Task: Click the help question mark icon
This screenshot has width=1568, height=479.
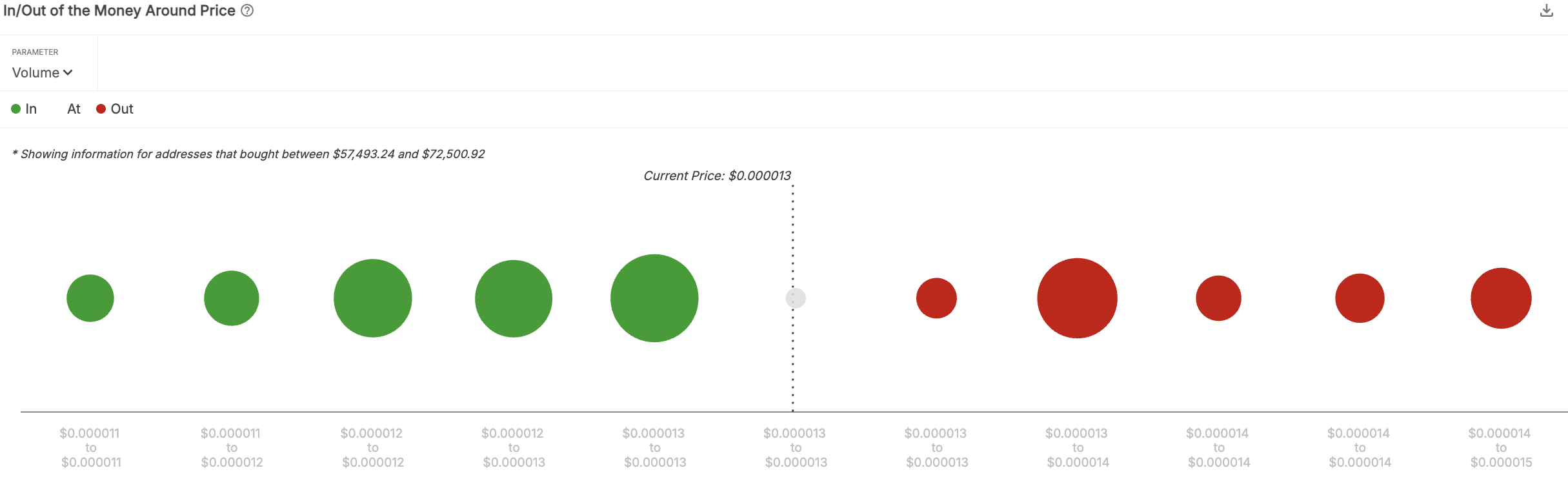Action: (x=247, y=11)
